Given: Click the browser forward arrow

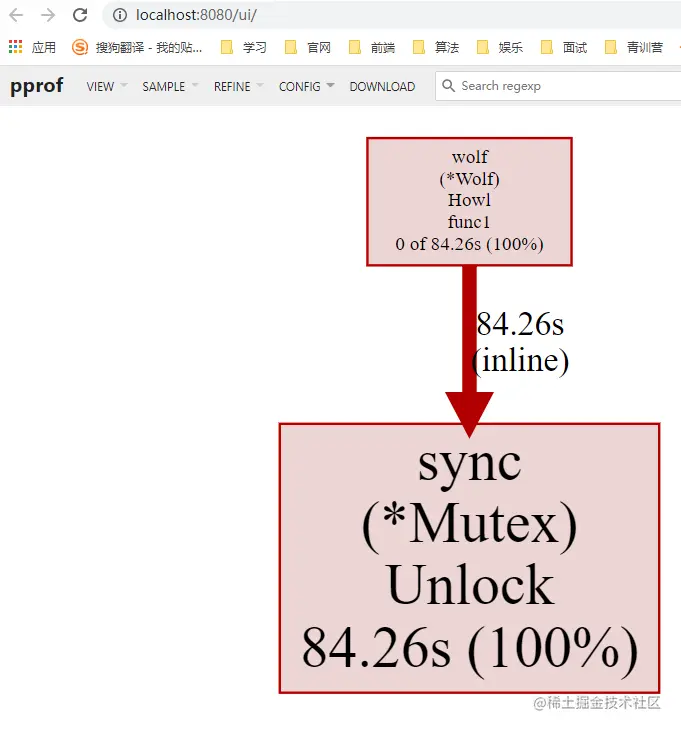Looking at the screenshot, I should [x=48, y=15].
